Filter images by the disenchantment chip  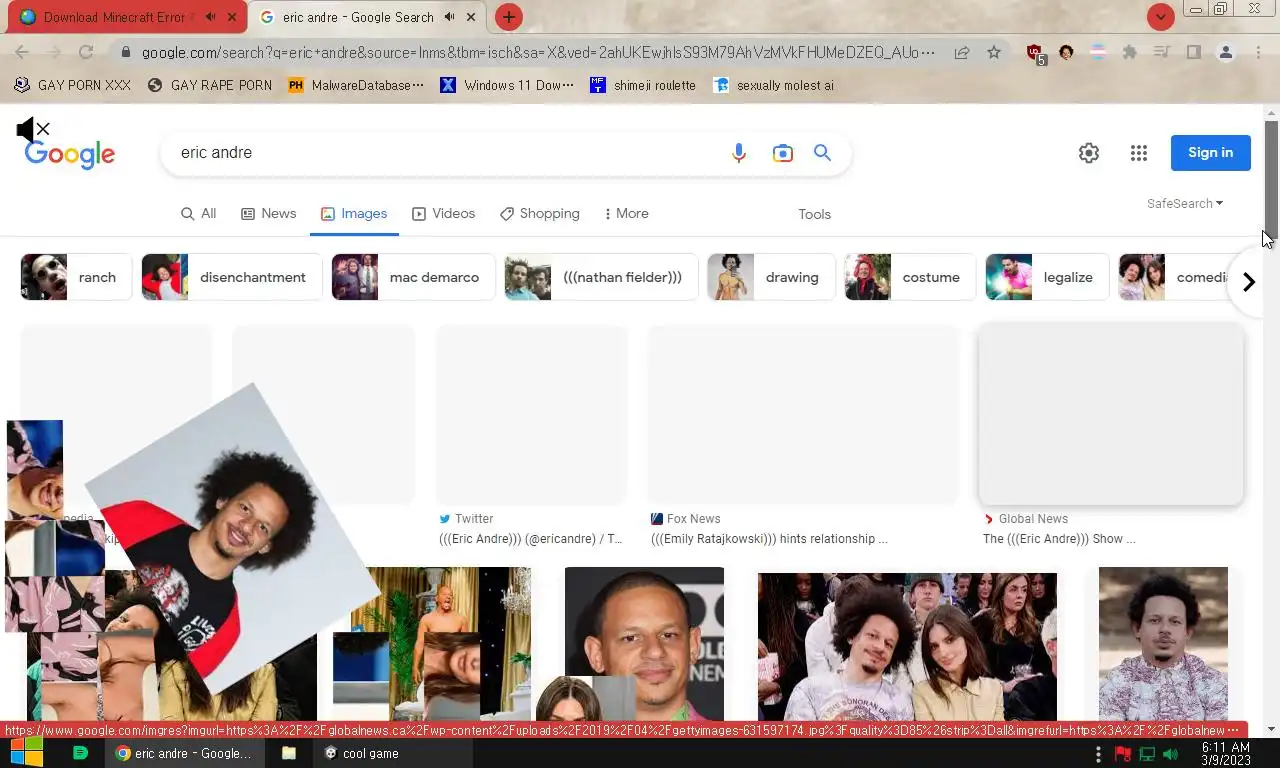tap(232, 277)
